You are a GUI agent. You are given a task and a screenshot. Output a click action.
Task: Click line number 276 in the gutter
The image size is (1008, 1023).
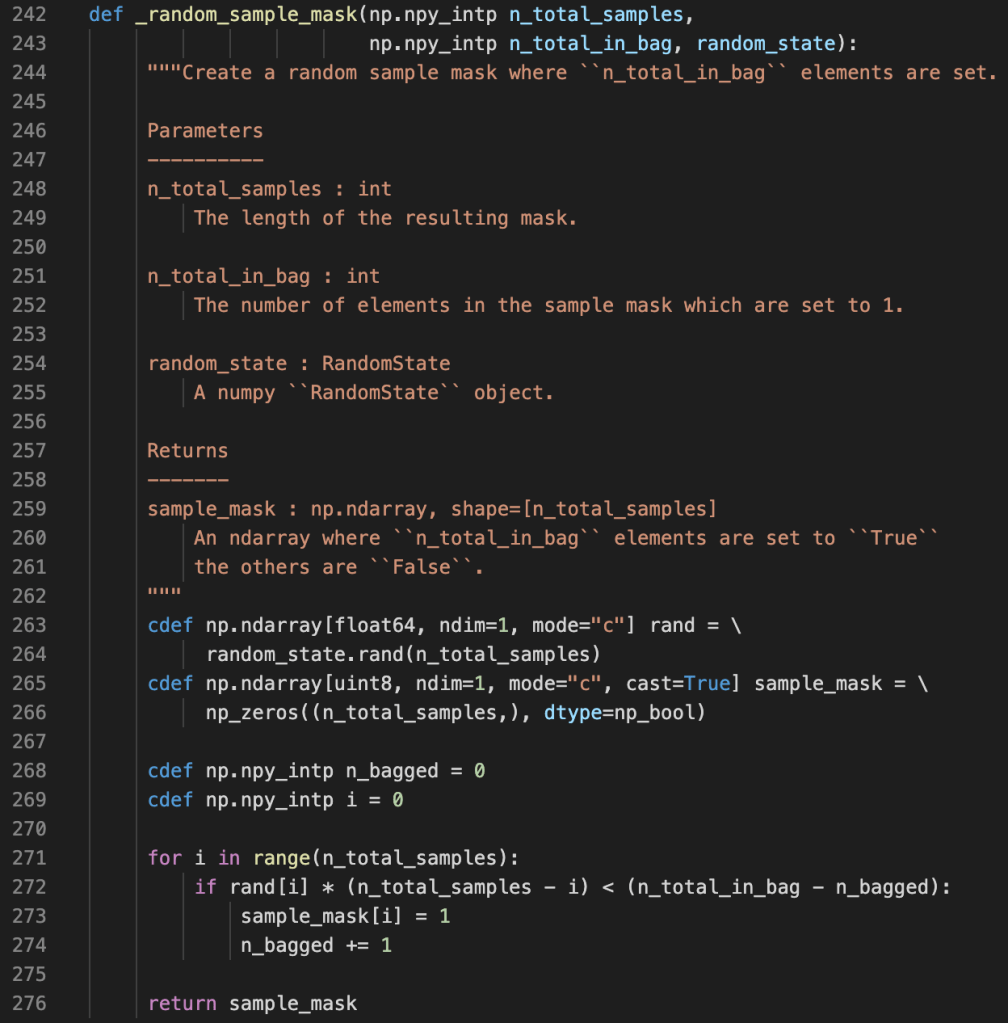tap(29, 1003)
